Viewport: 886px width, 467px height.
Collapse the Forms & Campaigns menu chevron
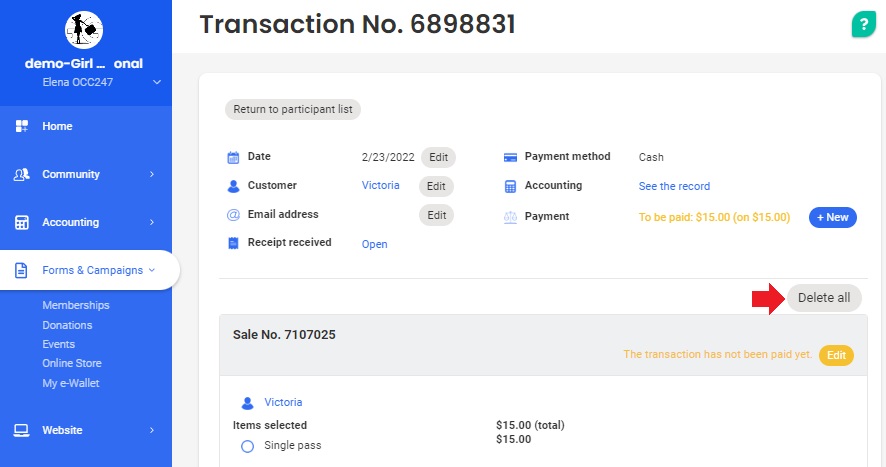point(151,270)
